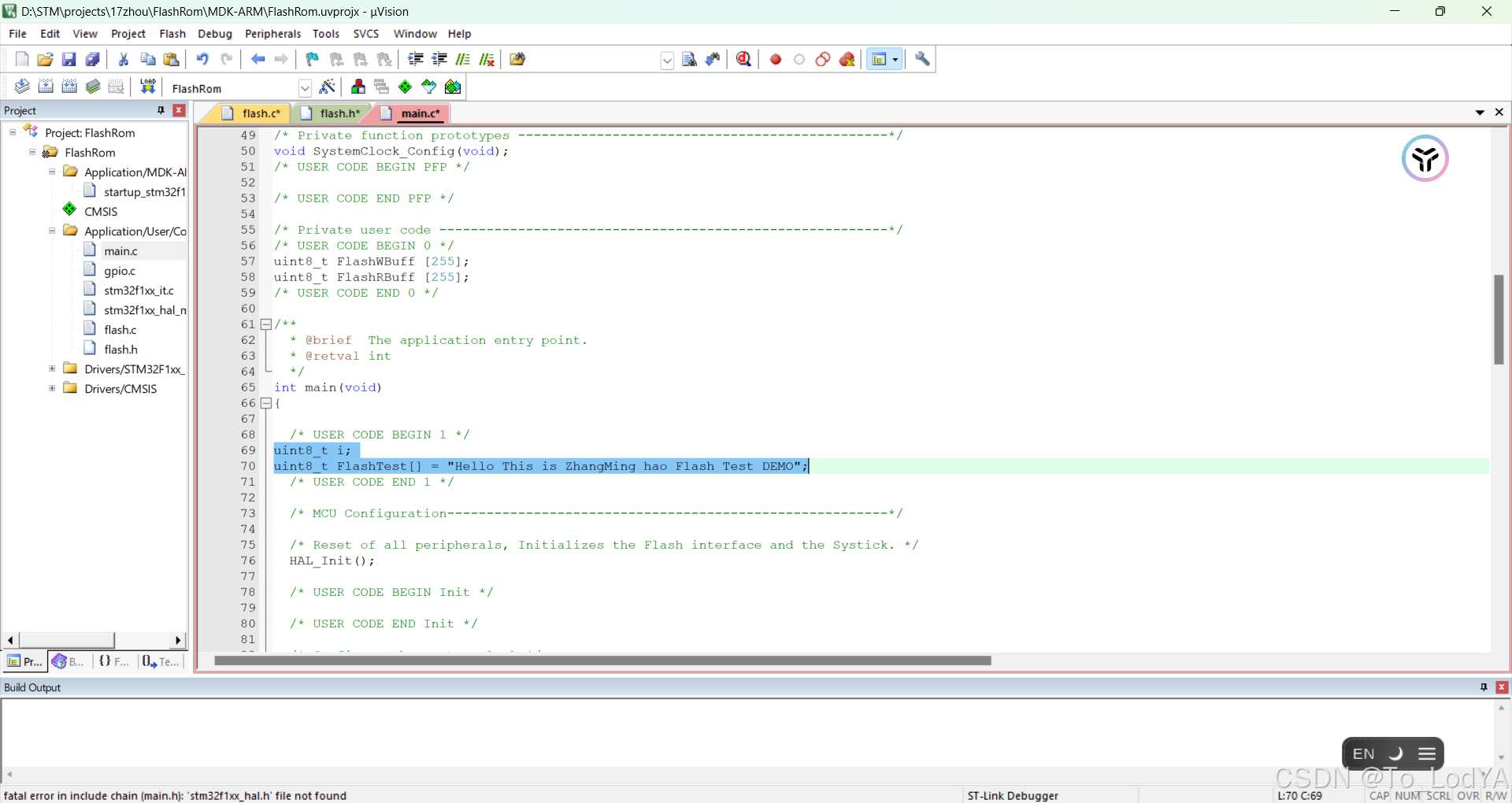1512x803 pixels.
Task: Select gpio.c in the project tree
Action: [x=120, y=271]
